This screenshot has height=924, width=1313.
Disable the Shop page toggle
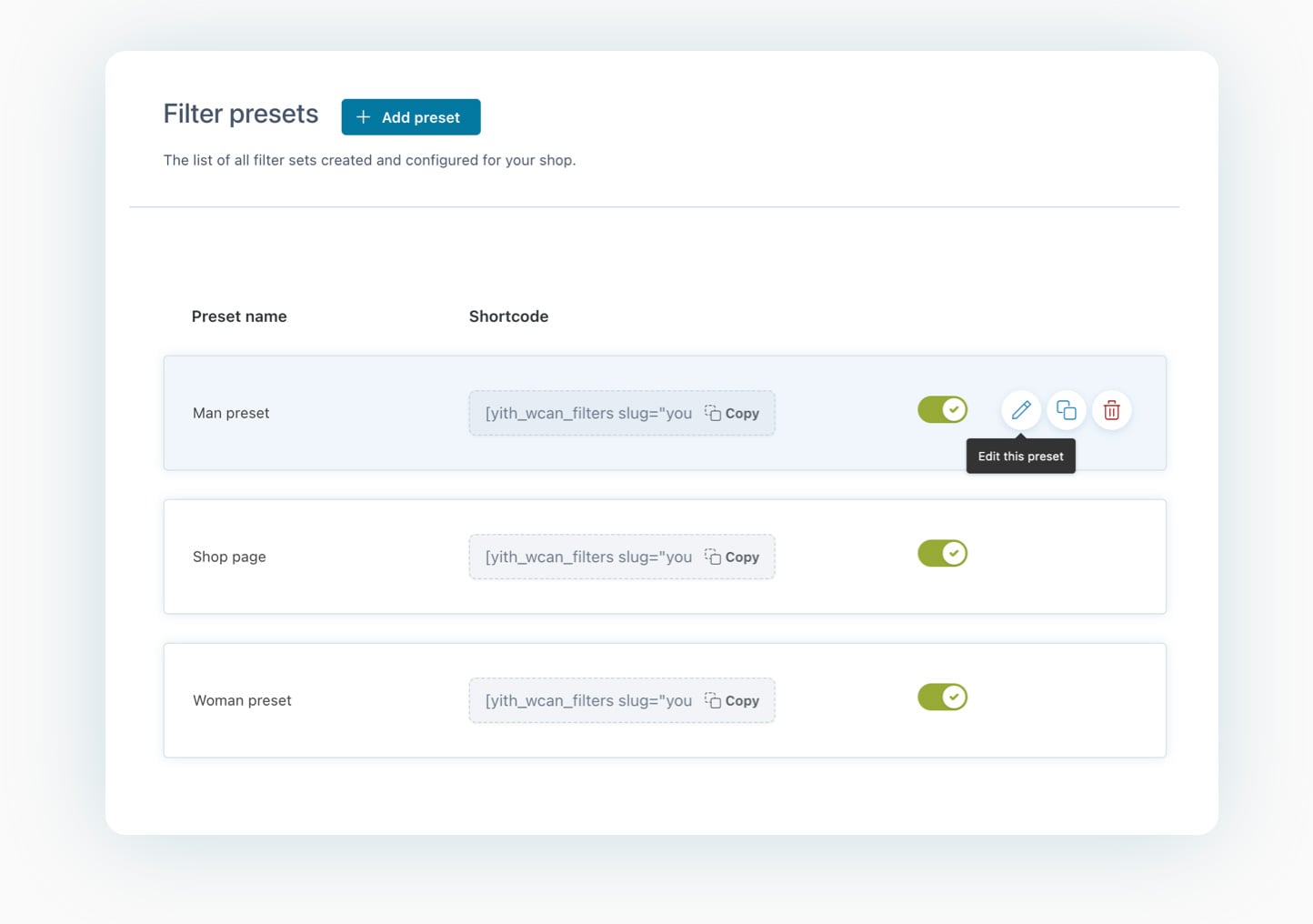[942, 553]
